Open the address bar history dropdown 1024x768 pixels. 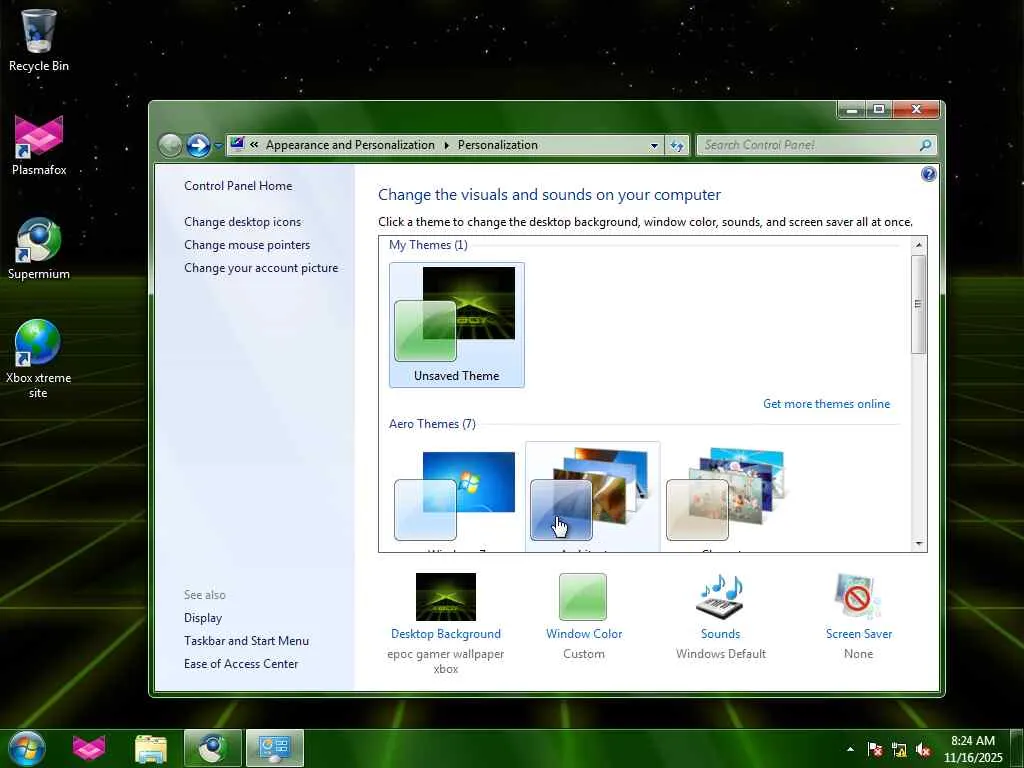click(654, 146)
